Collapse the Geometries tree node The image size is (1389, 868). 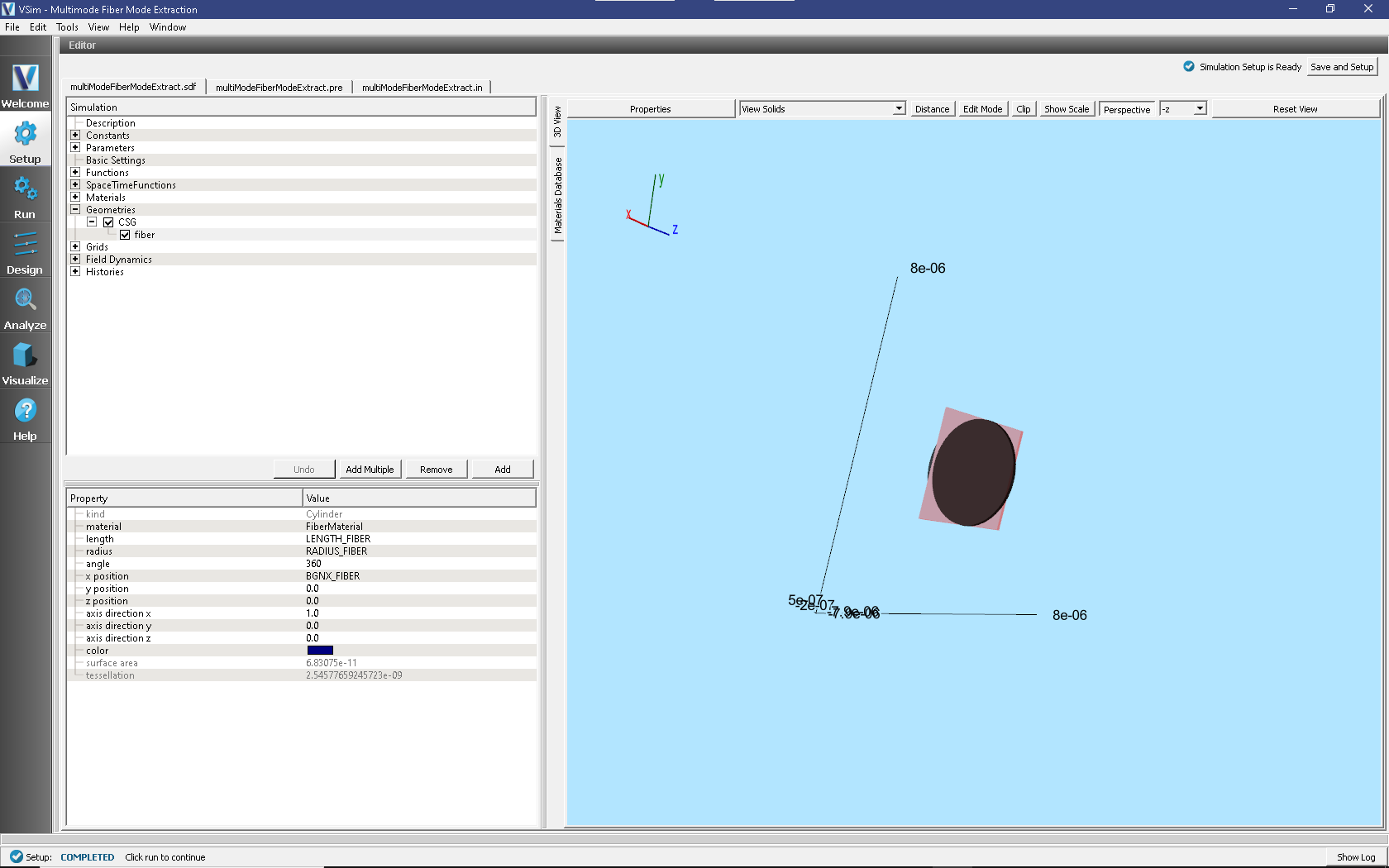[x=75, y=210]
